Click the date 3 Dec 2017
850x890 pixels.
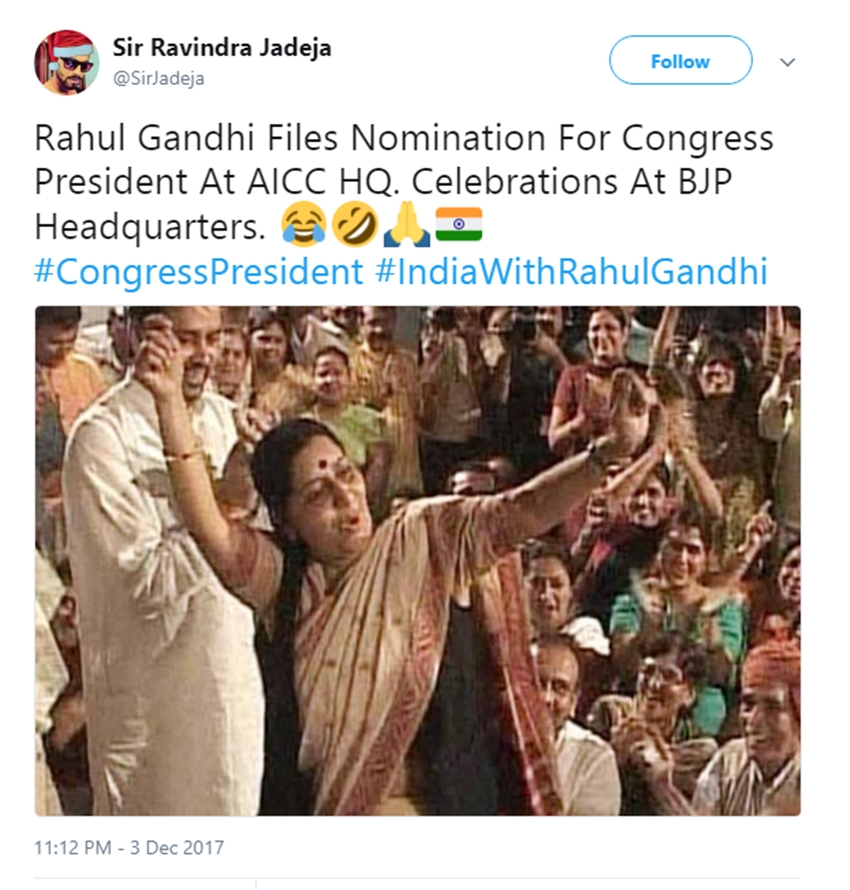coord(179,848)
